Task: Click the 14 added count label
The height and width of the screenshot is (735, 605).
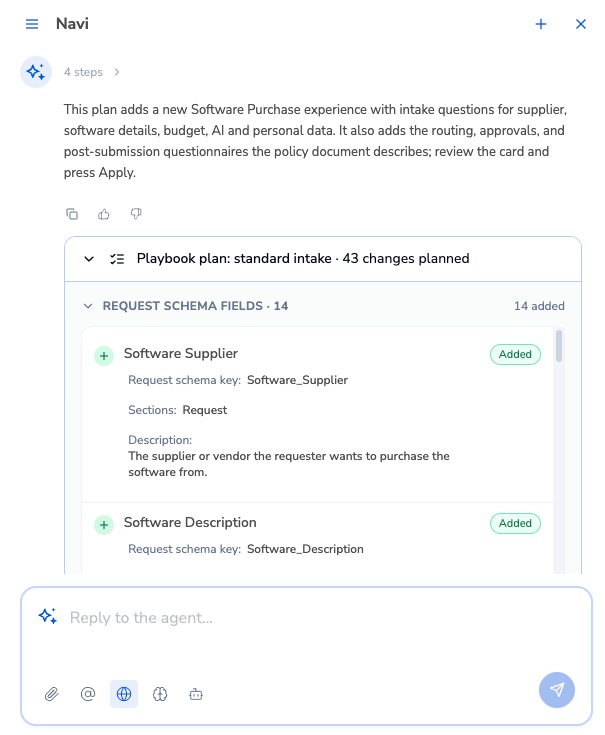Action: click(539, 306)
